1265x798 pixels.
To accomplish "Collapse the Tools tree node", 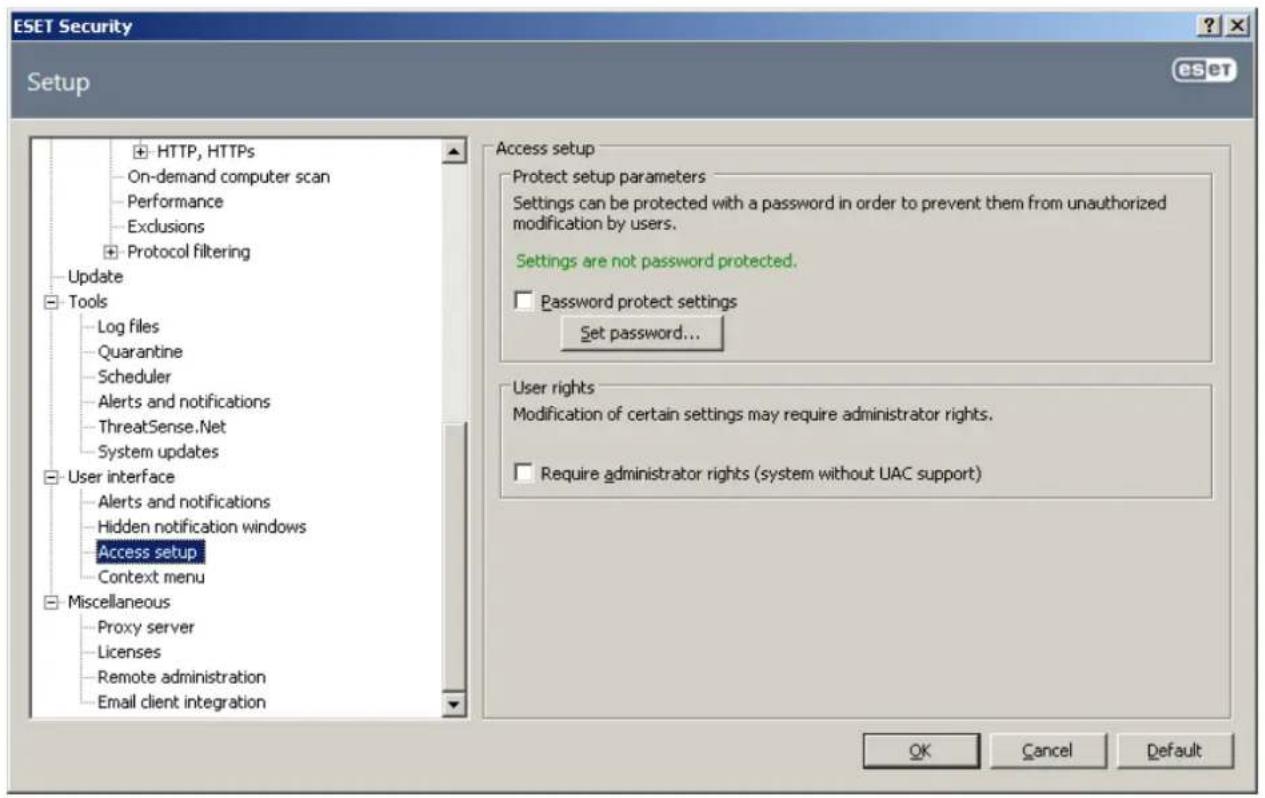I will 51,301.
